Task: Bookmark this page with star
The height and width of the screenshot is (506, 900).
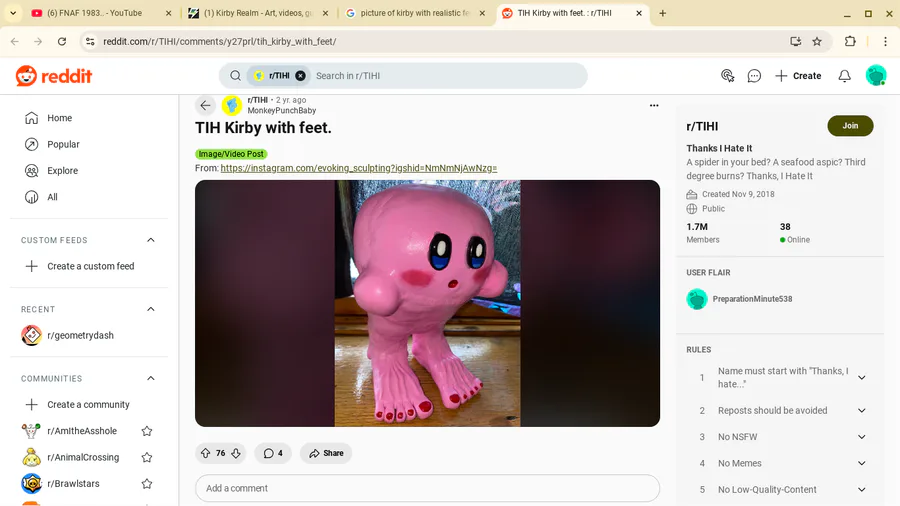Action: click(817, 41)
